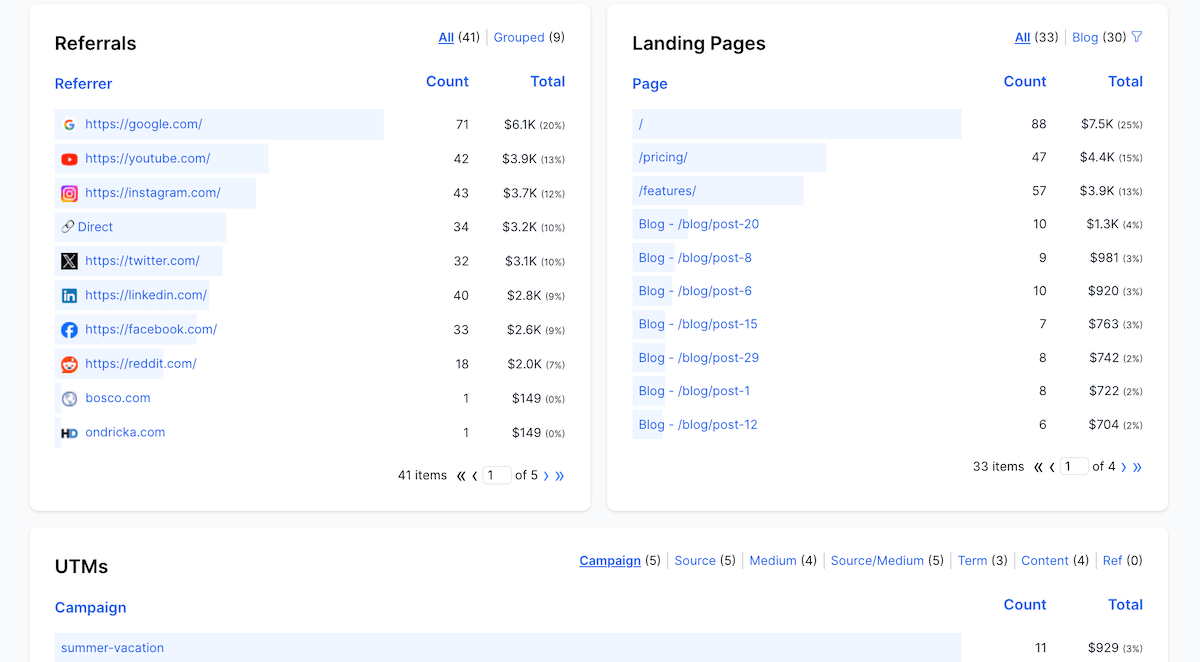Viewport: 1200px width, 662px height.
Task: Open the Landing Pages filter funnel icon
Action: (x=1136, y=37)
